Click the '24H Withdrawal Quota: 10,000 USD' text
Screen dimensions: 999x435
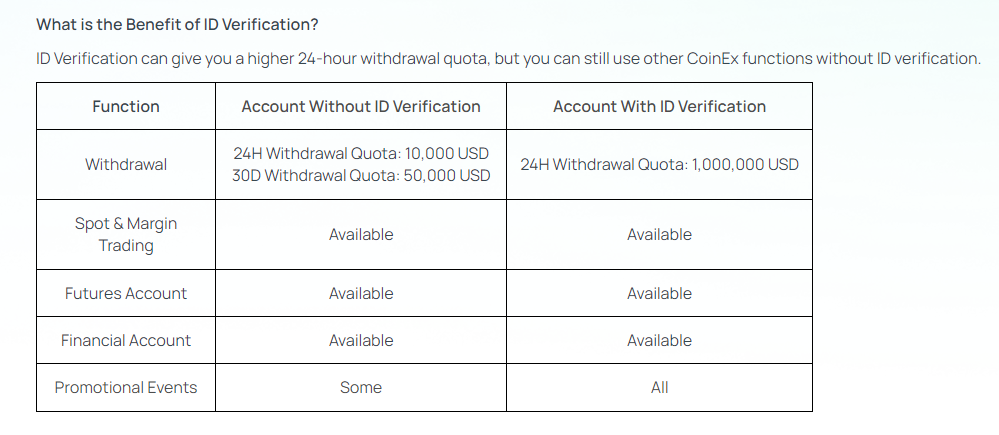point(361,153)
